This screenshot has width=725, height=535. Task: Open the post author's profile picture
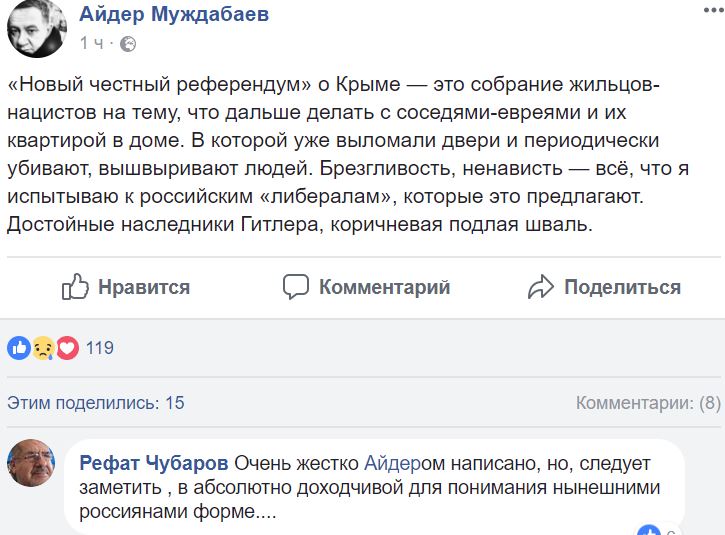pyautogui.click(x=37, y=29)
